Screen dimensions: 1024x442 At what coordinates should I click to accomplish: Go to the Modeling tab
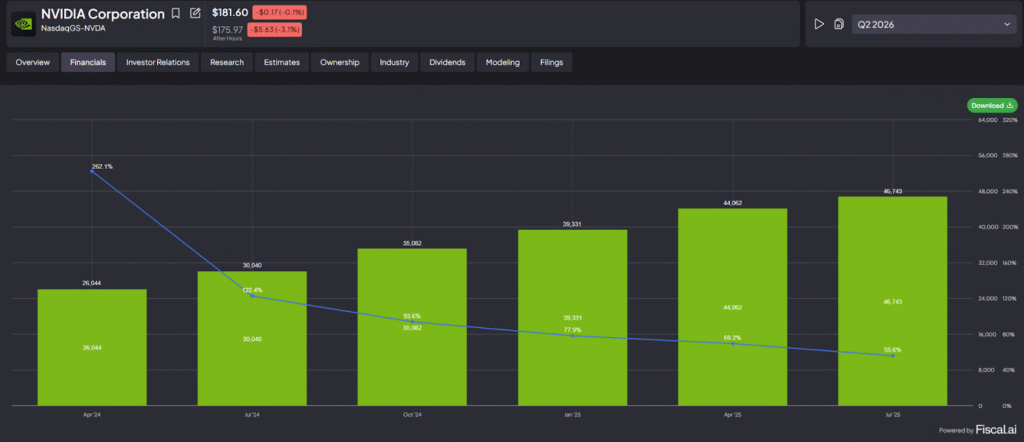(503, 63)
